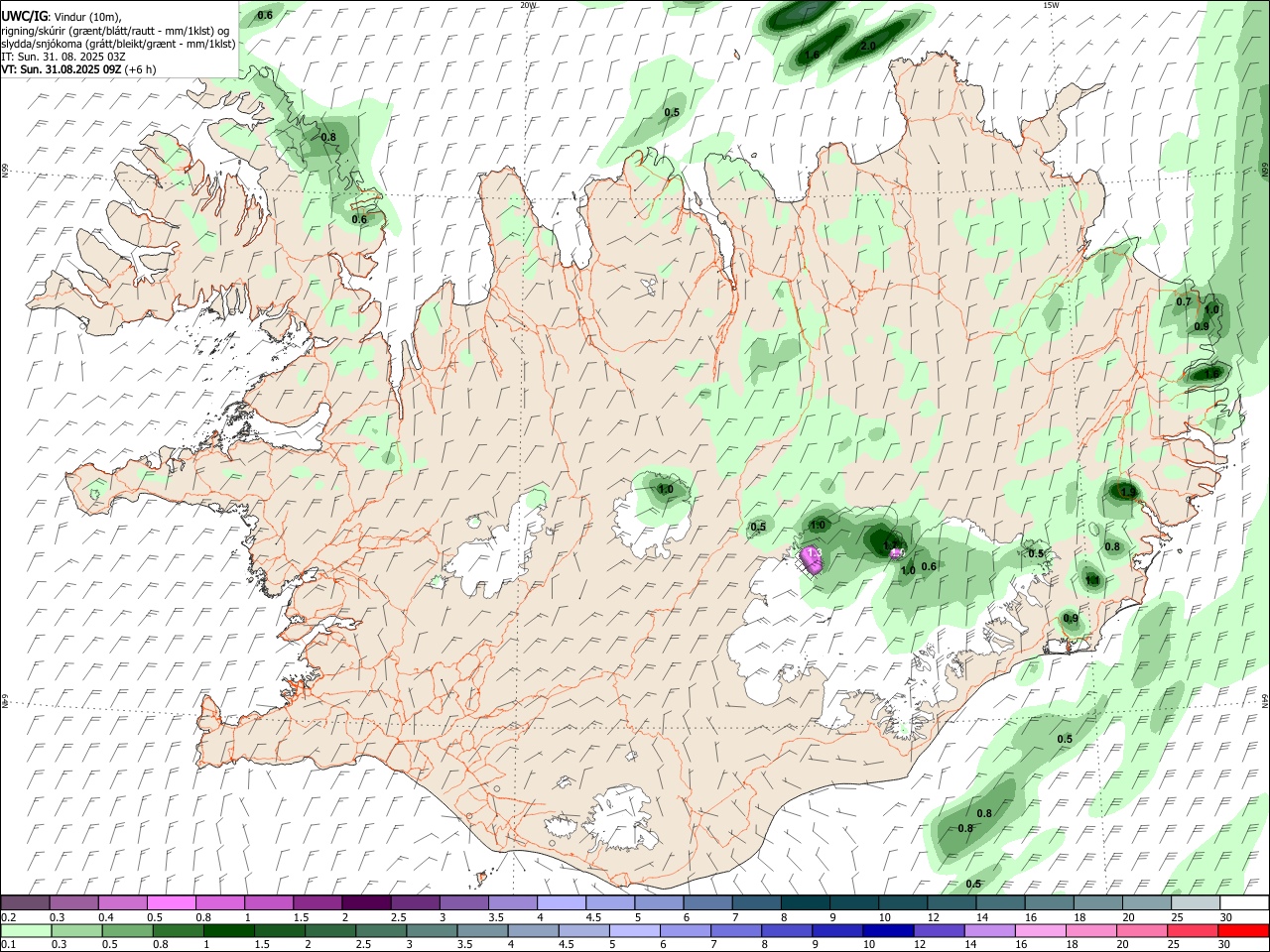Click the white 25–30 snow legend swatch
1270x952 pixels.
click(x=1196, y=903)
